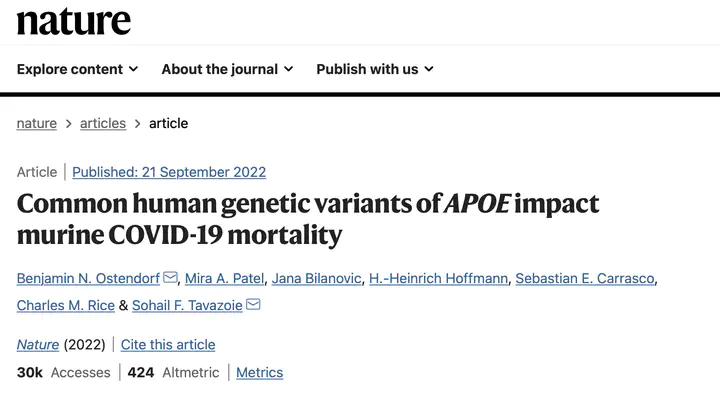Expand the Publish with us menu

[x=375, y=69]
